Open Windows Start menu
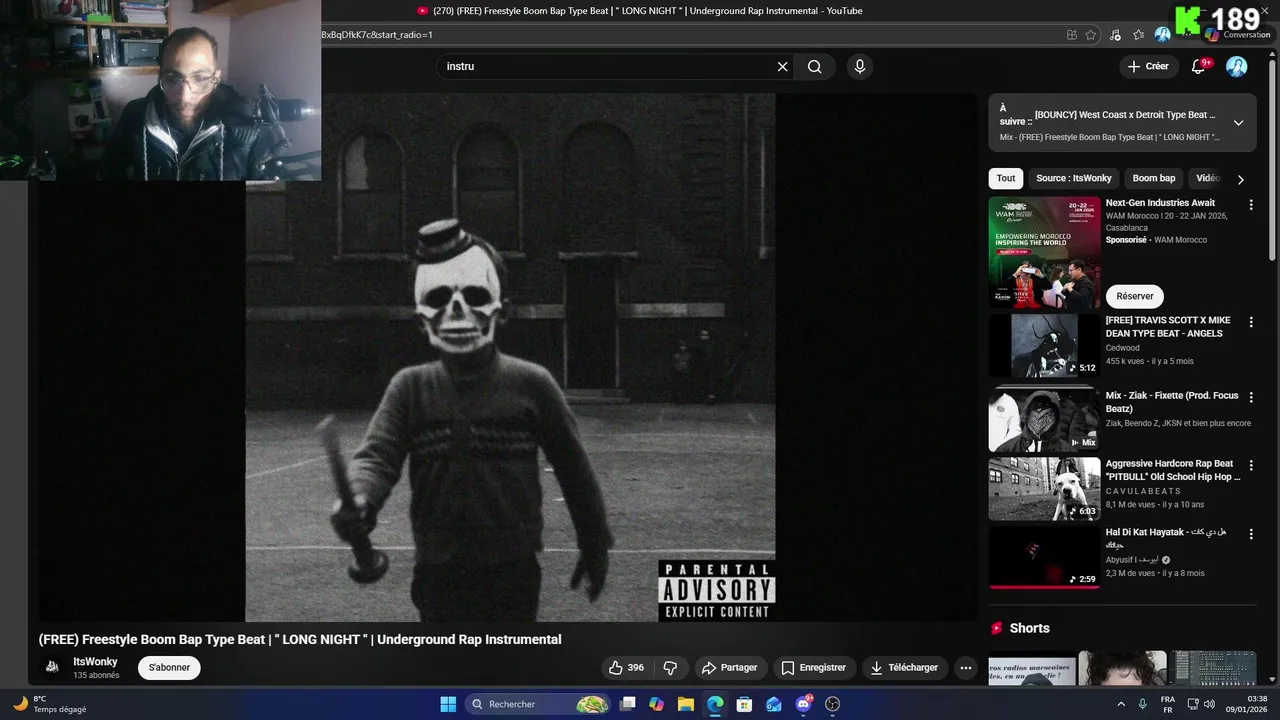 448,704
